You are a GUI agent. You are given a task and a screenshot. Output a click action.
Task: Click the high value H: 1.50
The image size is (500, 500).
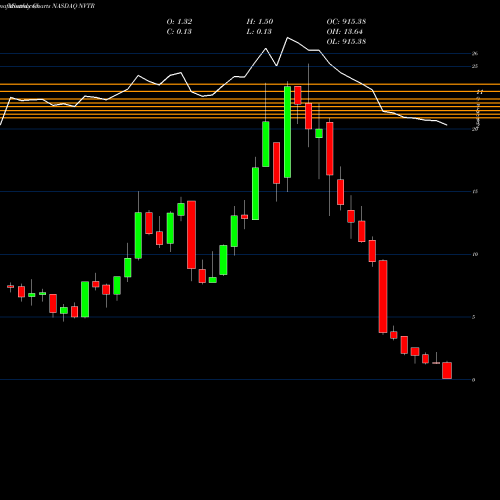click(260, 22)
